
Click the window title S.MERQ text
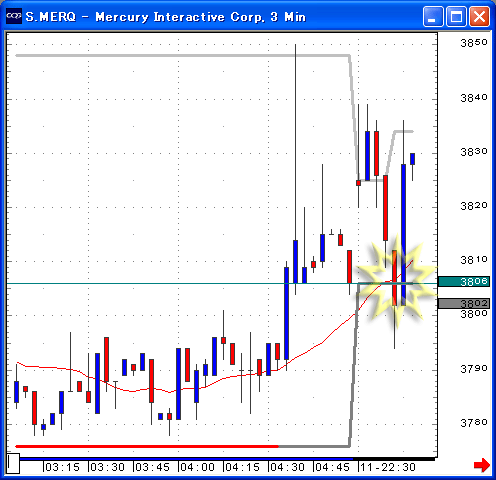coord(51,17)
